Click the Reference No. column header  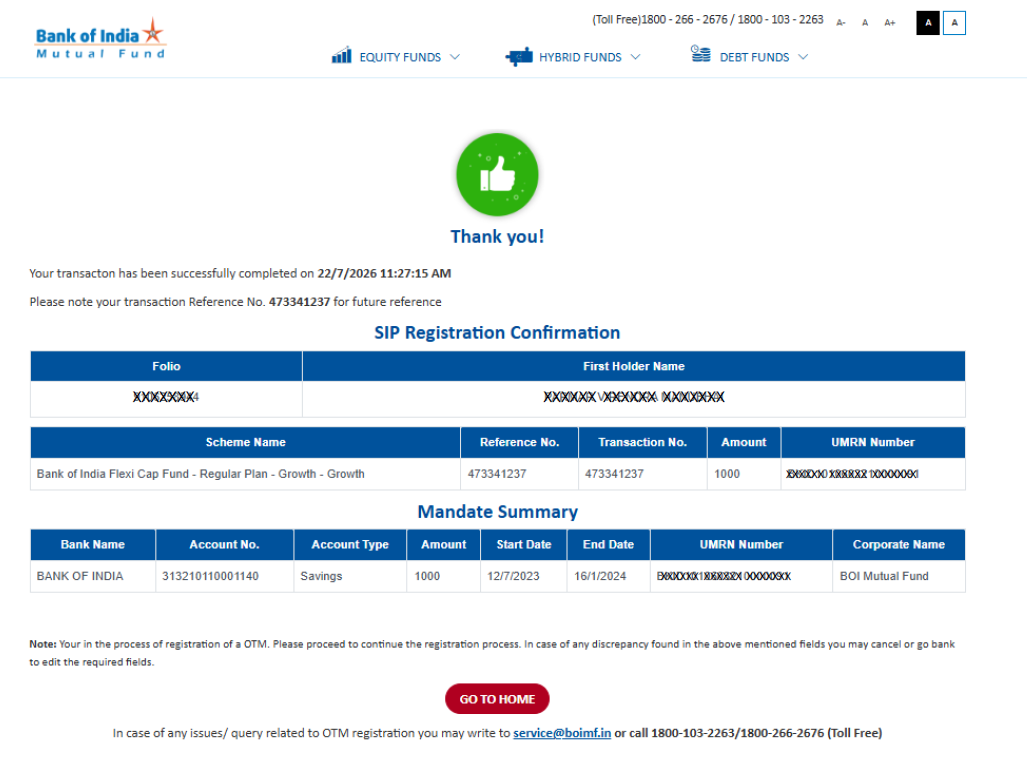pyautogui.click(x=519, y=442)
